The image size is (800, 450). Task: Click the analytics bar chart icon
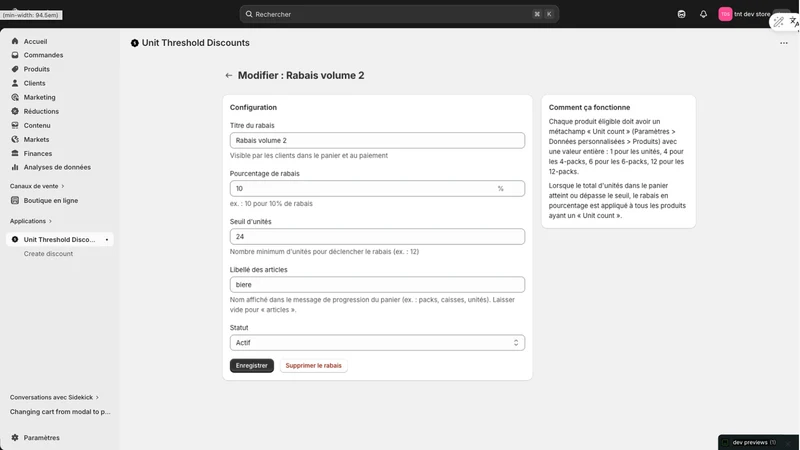tap(15, 167)
